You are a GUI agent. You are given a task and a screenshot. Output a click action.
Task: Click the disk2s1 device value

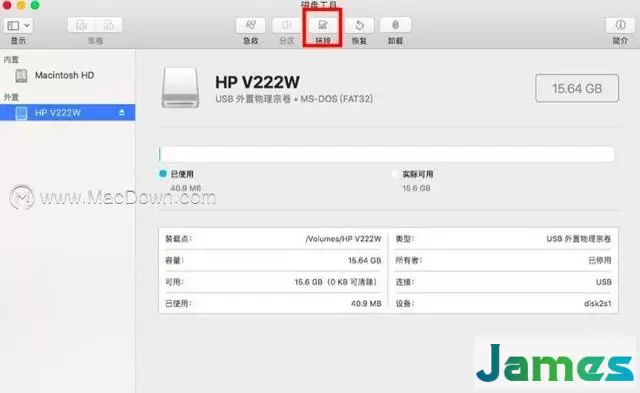[598, 304]
